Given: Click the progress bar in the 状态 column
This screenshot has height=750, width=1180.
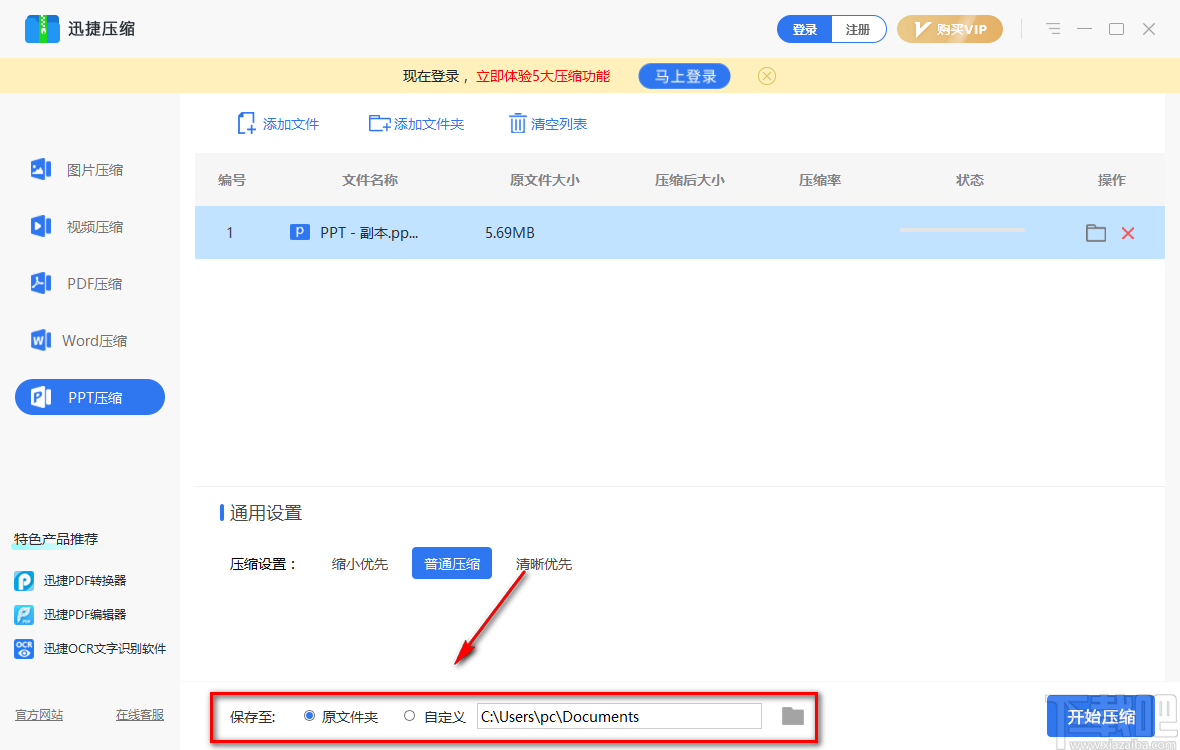Looking at the screenshot, I should [962, 230].
